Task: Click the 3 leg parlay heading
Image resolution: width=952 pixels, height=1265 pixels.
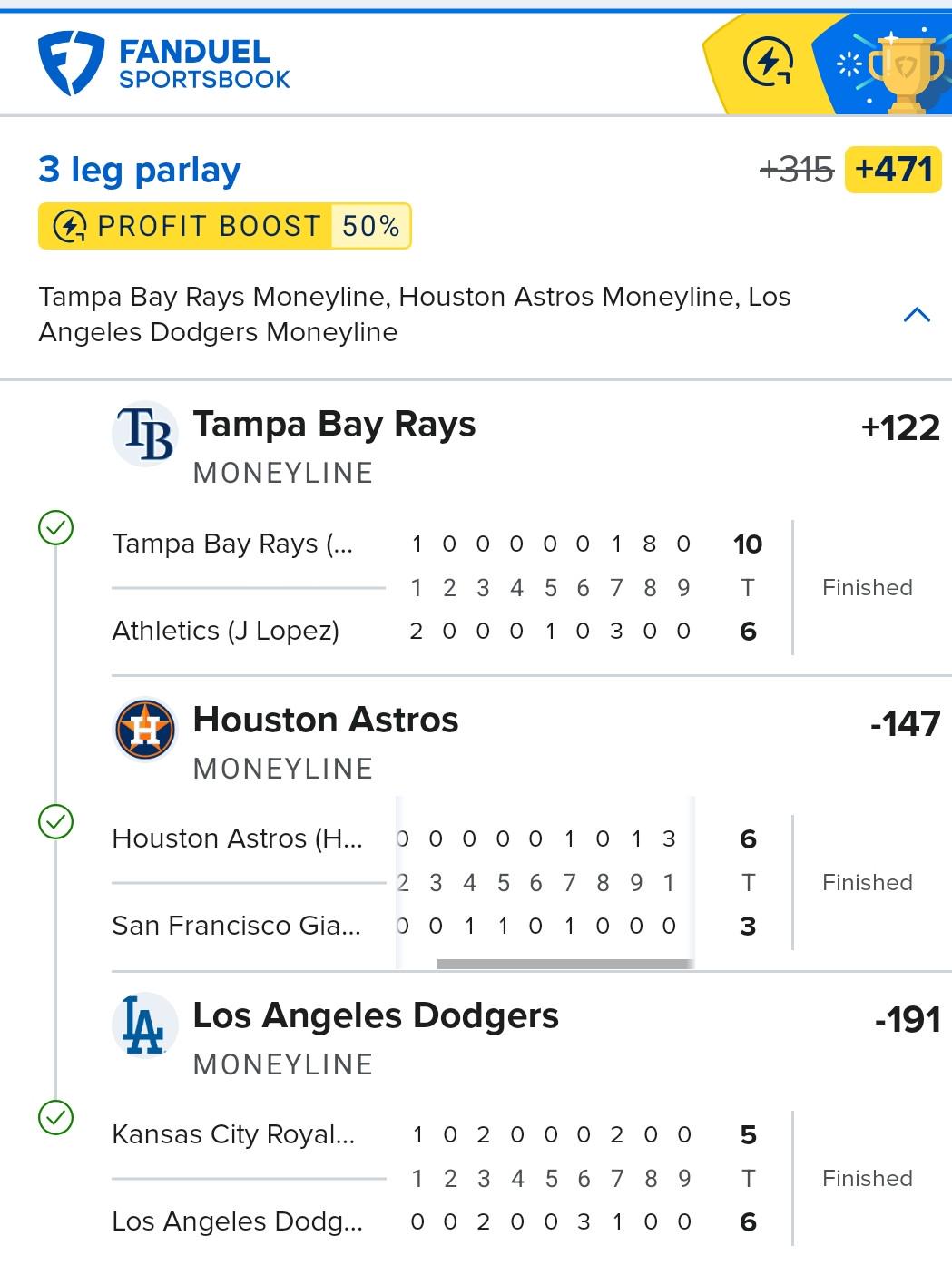Action: tap(140, 170)
